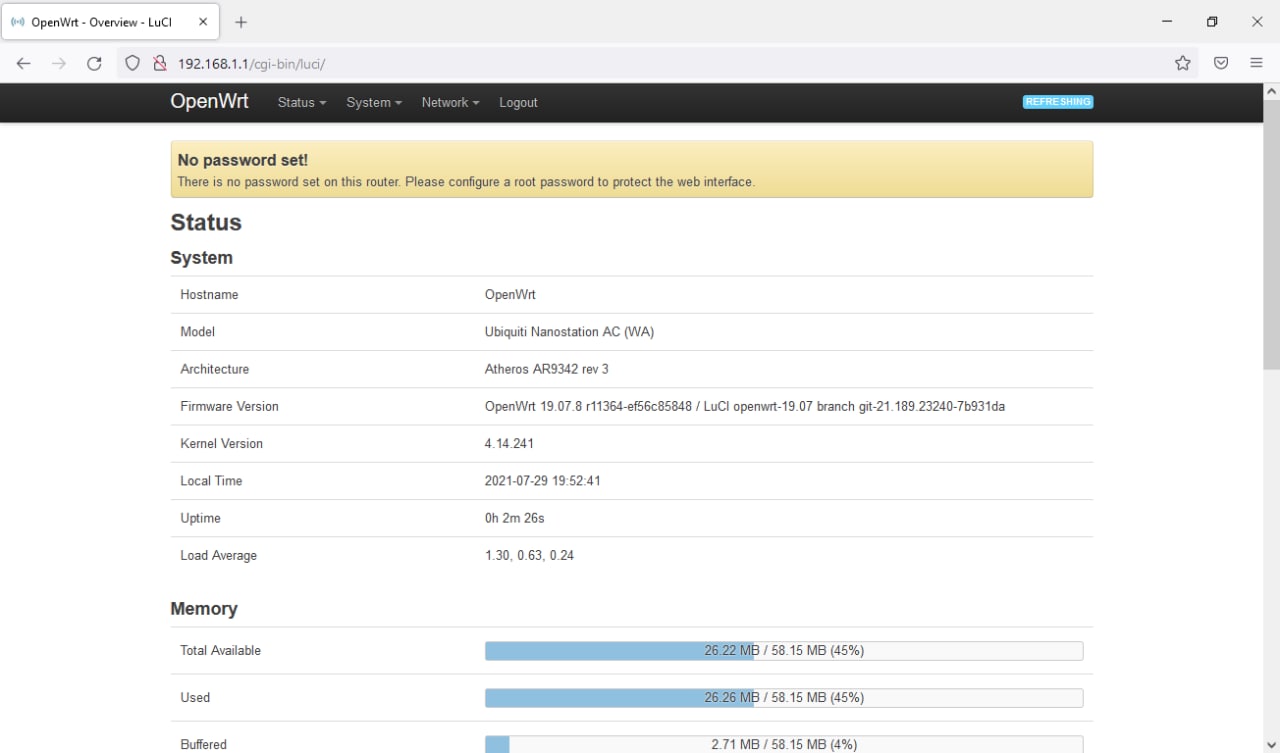This screenshot has height=753, width=1280.
Task: Click the 'Architecture' row label
Action: 214,369
